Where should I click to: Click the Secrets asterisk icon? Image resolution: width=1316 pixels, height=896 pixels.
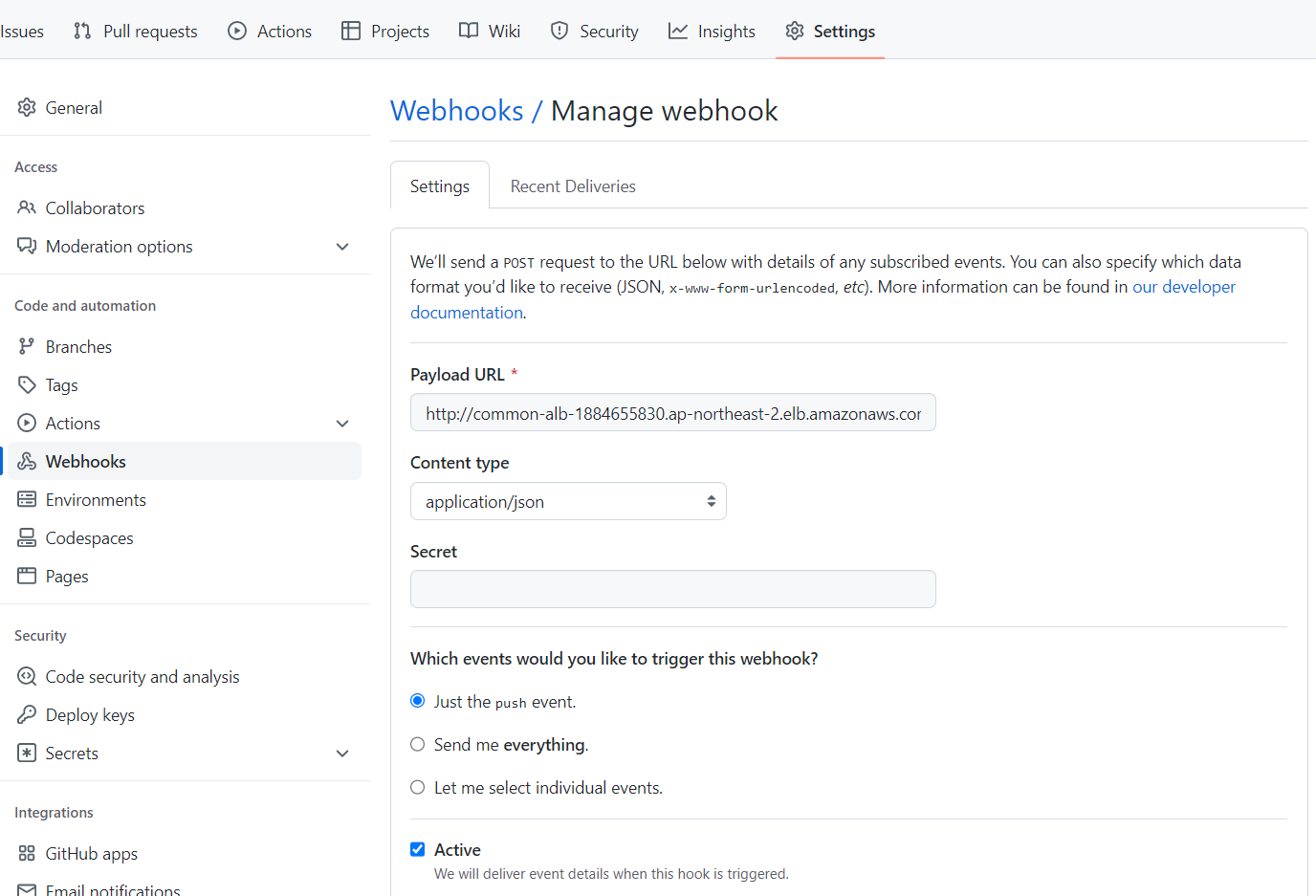click(x=27, y=753)
